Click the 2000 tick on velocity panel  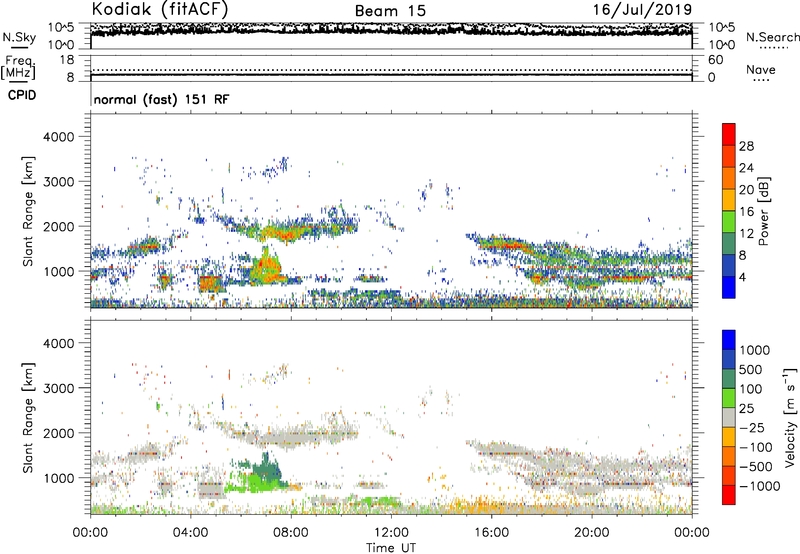[x=59, y=433]
